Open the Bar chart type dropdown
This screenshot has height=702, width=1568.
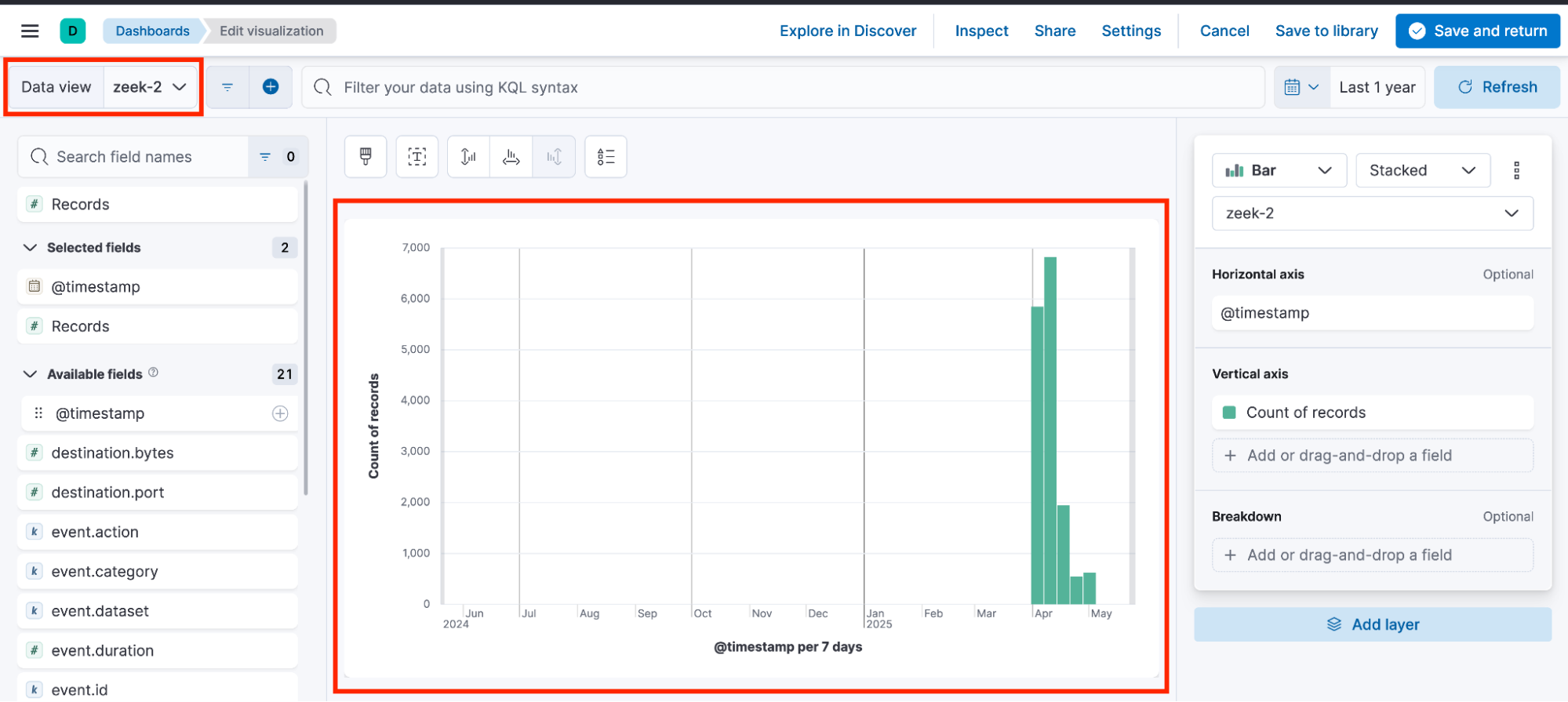pyautogui.click(x=1279, y=170)
